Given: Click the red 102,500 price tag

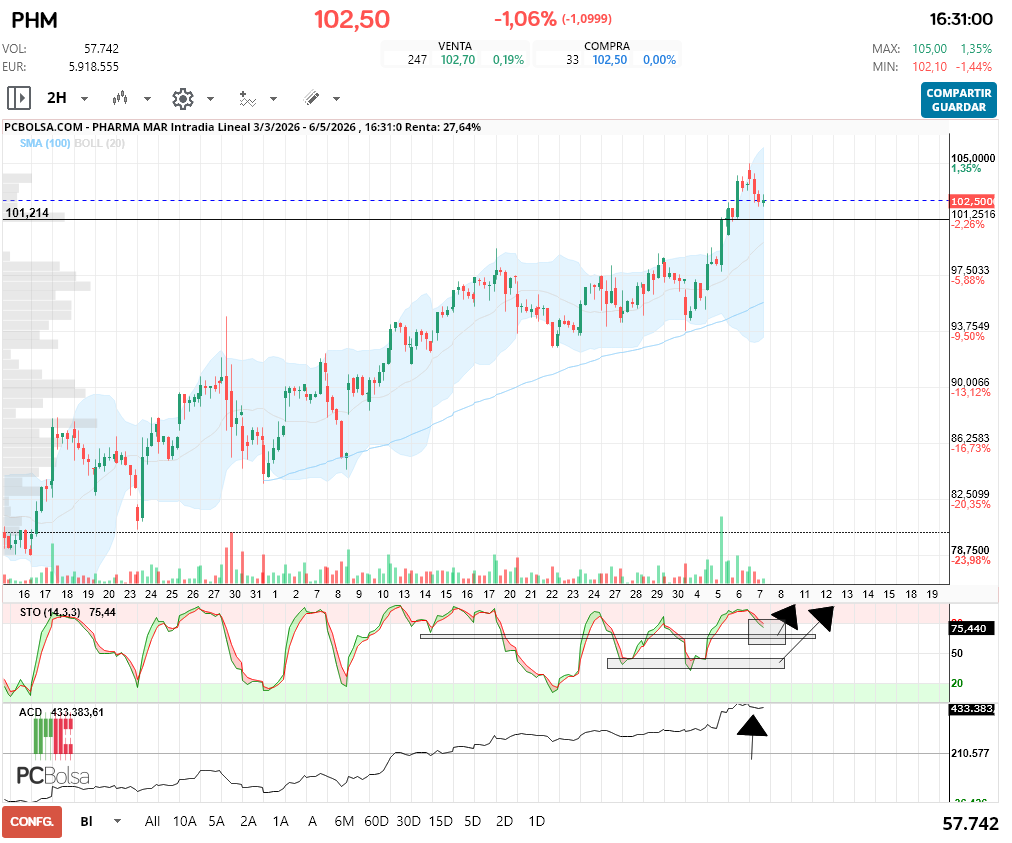Looking at the screenshot, I should 972,201.
